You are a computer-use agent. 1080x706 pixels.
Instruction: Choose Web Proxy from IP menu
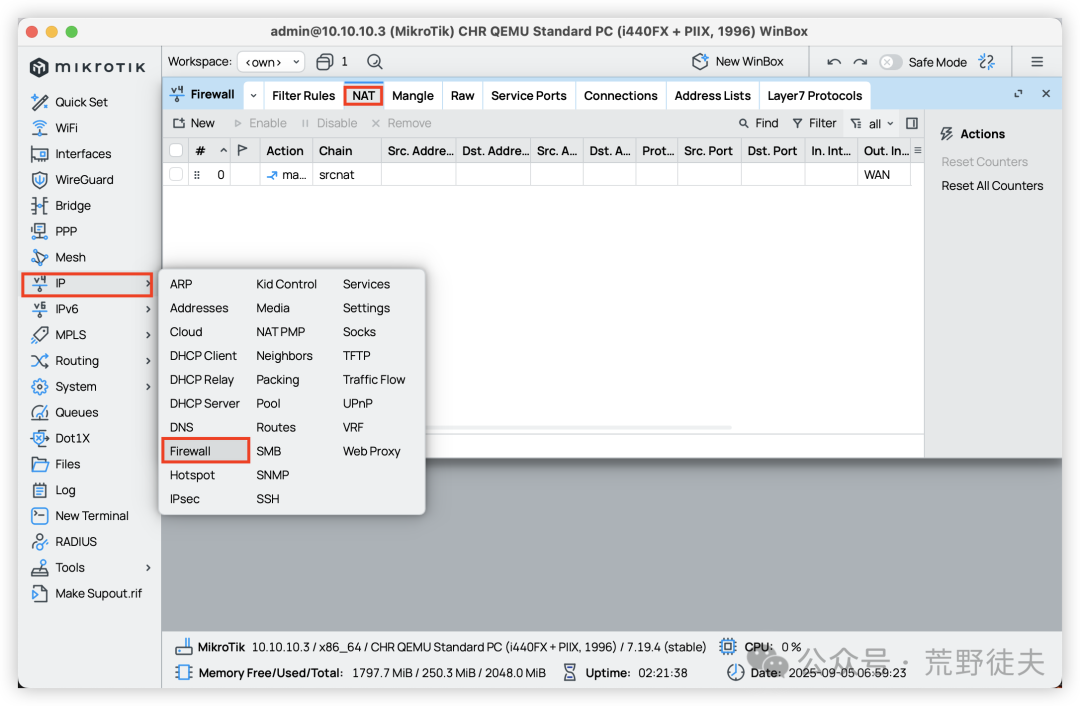click(x=371, y=451)
